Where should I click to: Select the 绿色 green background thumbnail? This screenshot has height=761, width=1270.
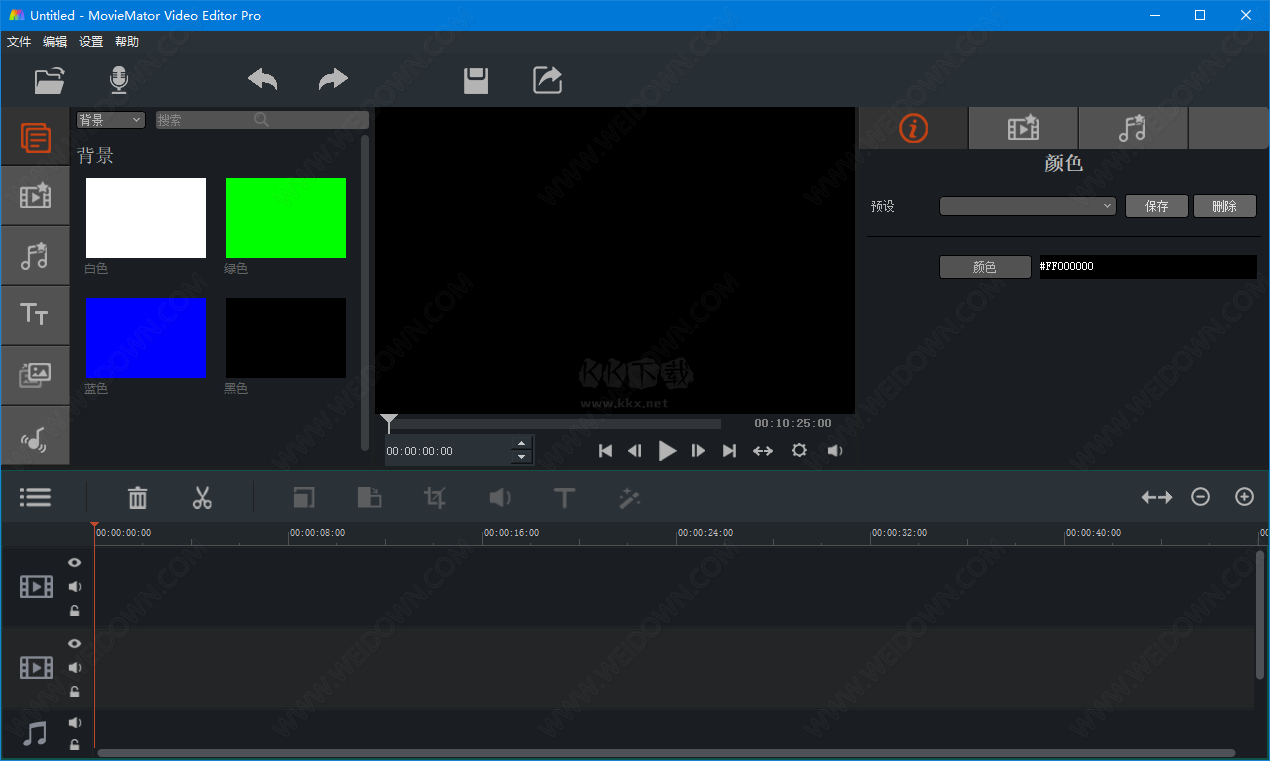(x=285, y=217)
